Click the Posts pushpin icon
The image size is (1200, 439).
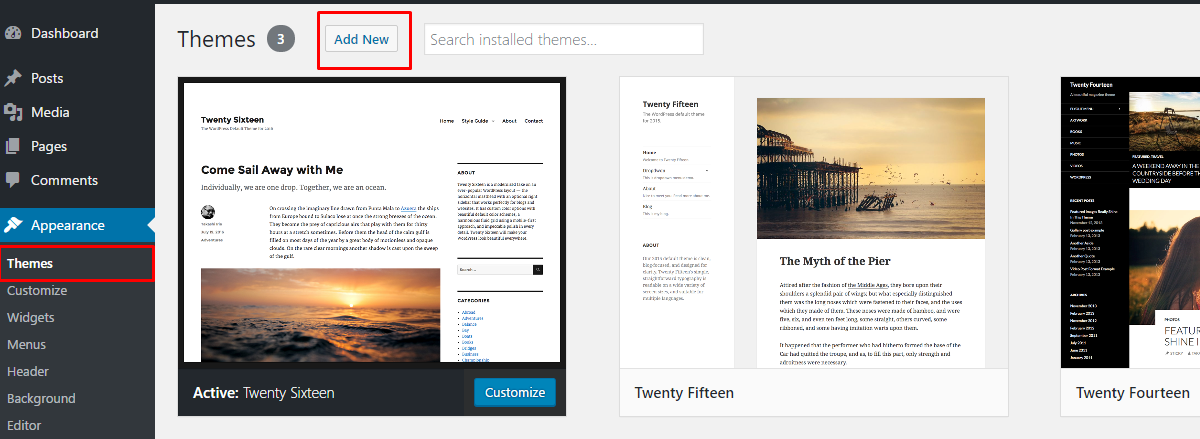click(x=13, y=78)
